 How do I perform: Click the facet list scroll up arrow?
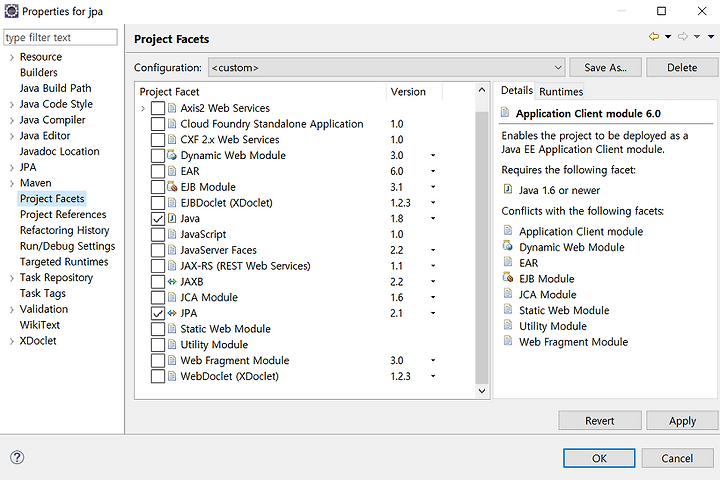point(482,90)
